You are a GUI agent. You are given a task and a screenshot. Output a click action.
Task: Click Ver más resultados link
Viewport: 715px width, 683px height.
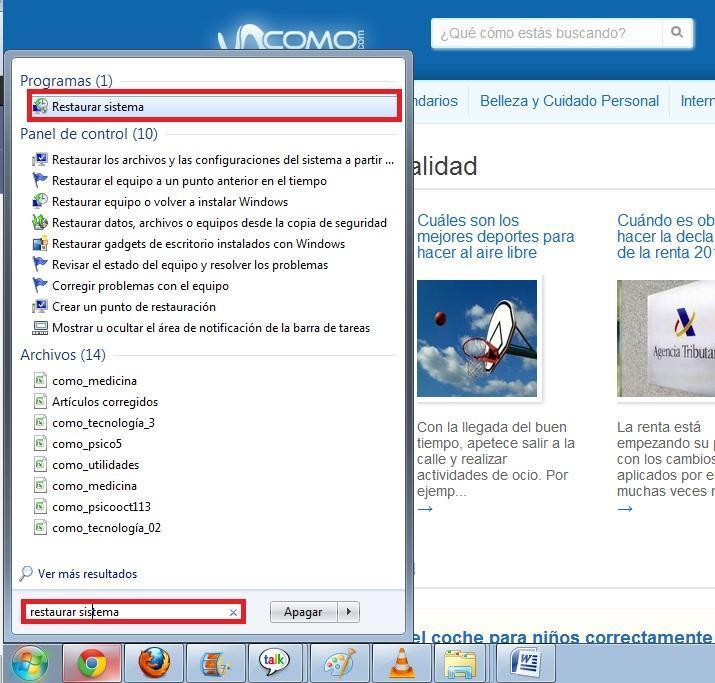tap(87, 574)
